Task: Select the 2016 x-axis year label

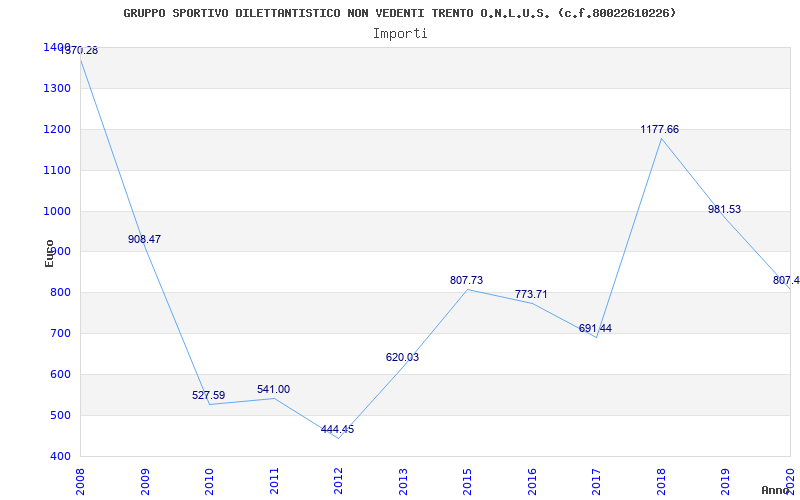Action: pyautogui.click(x=532, y=482)
